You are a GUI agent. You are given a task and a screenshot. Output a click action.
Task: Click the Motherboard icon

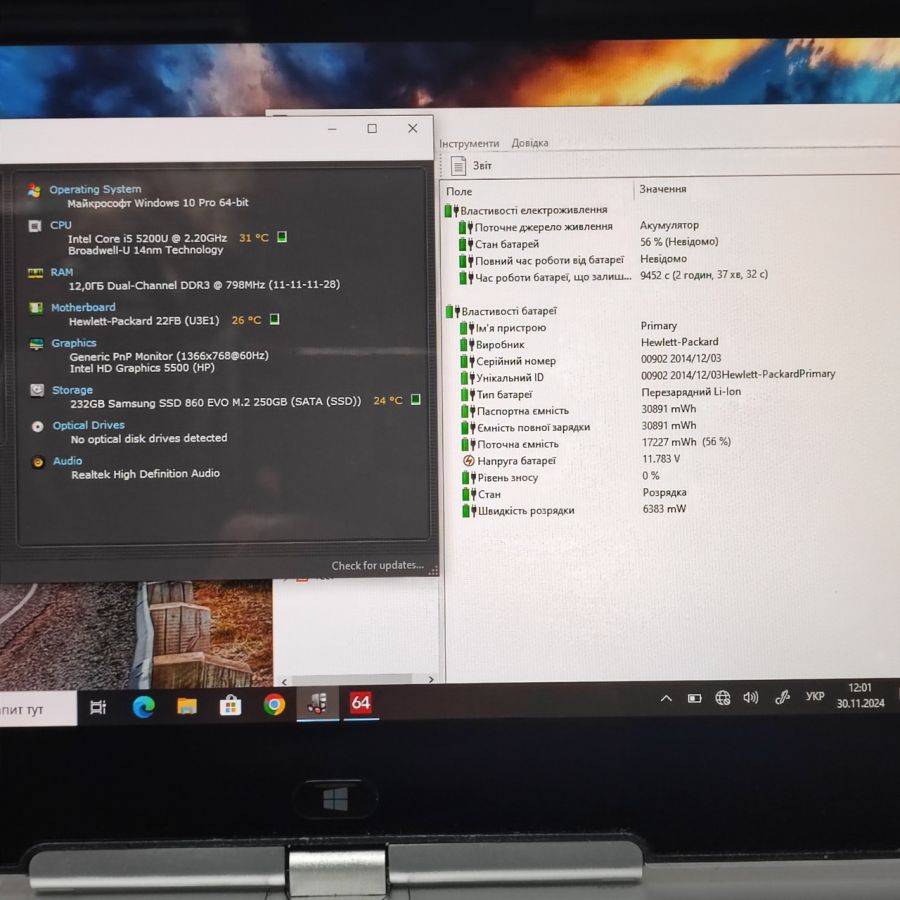36,308
